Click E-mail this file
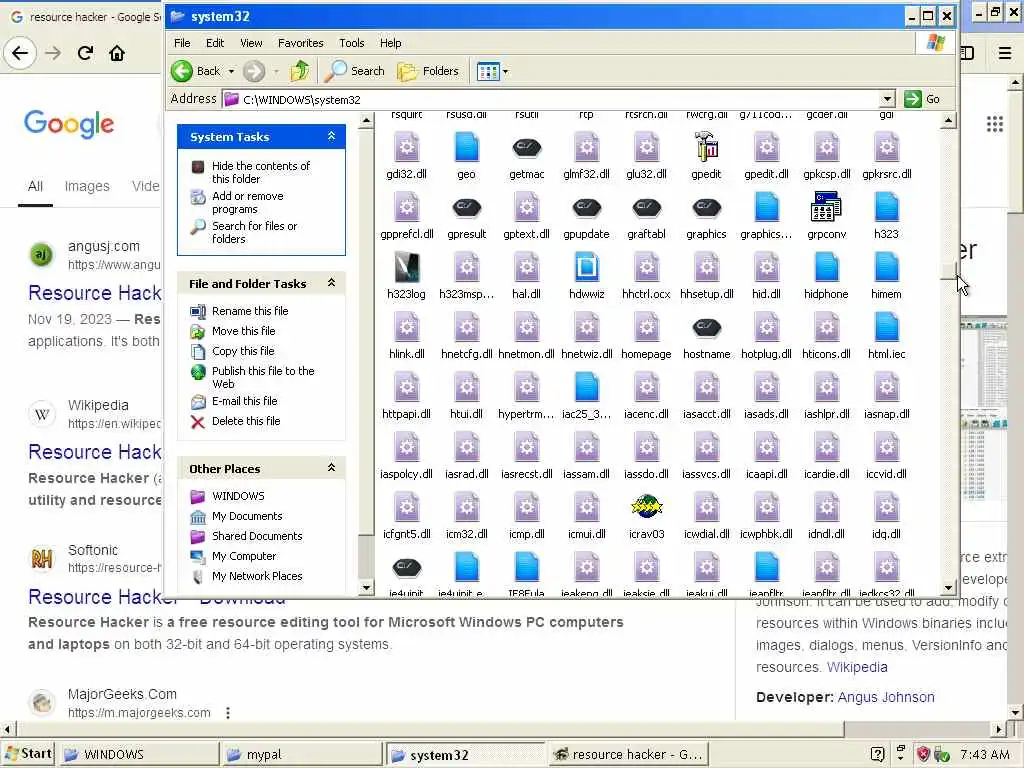This screenshot has height=768, width=1024. coord(244,401)
